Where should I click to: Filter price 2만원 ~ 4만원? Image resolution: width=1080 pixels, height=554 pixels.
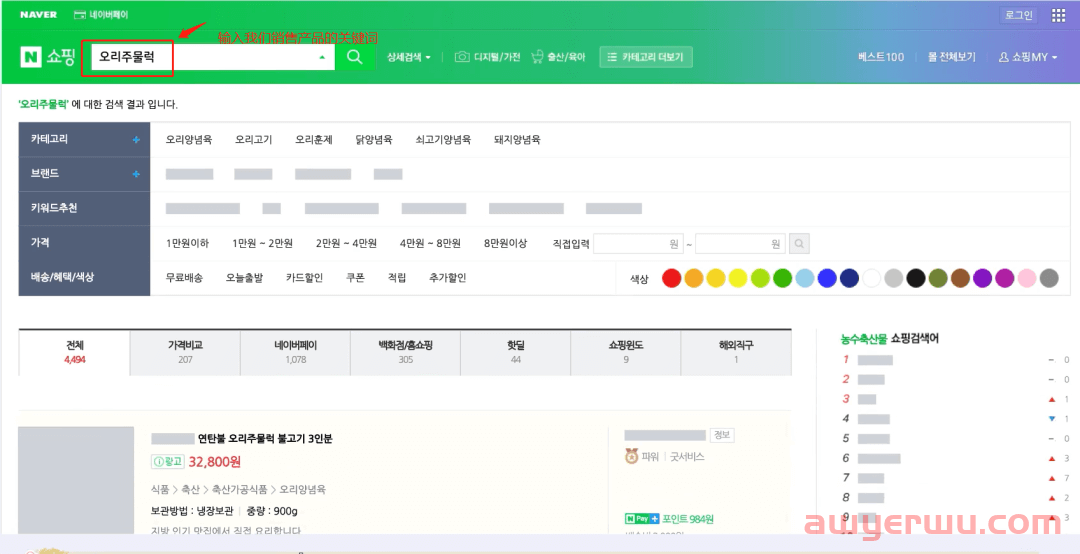(x=346, y=243)
